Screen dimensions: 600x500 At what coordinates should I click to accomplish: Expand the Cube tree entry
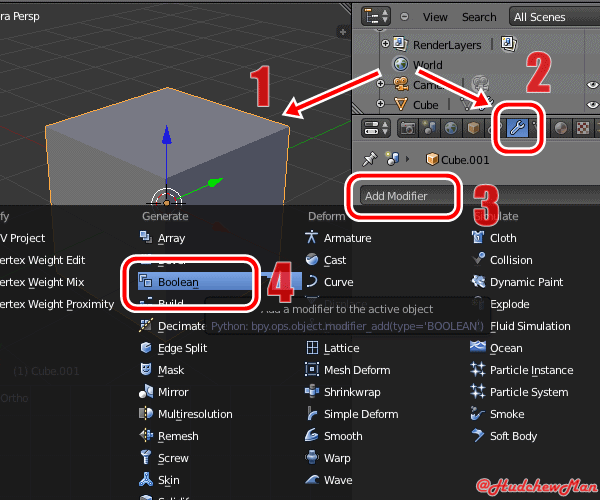pyautogui.click(x=380, y=104)
